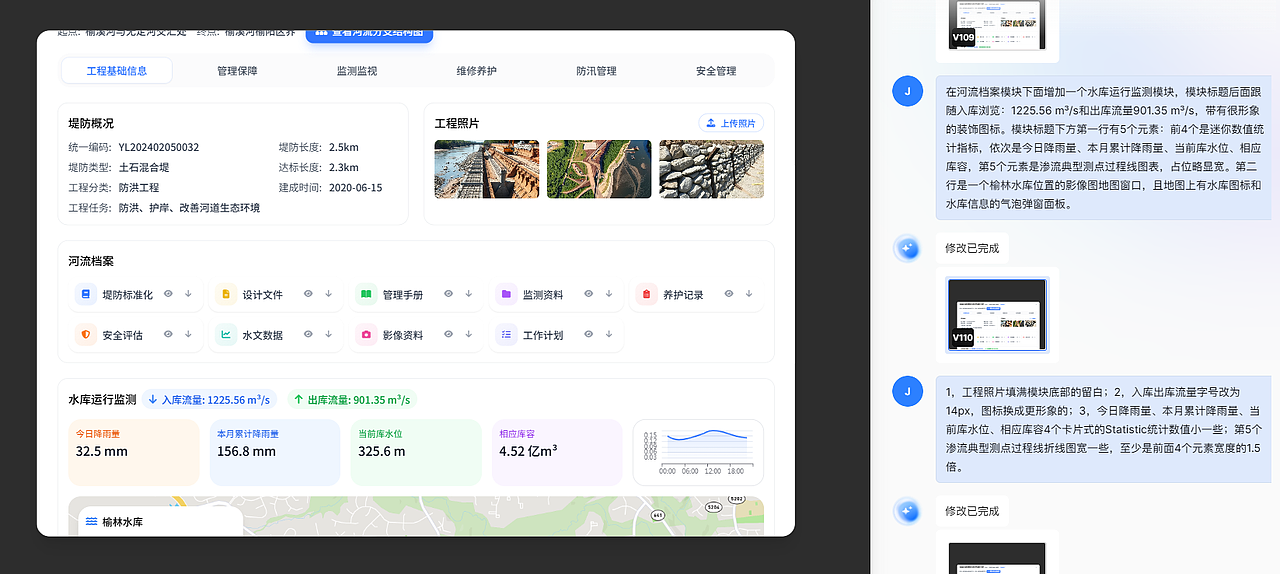Viewport: 1280px width, 574px height.
Task: Download 堤防标准化 with arrow icon
Action: click(x=188, y=294)
